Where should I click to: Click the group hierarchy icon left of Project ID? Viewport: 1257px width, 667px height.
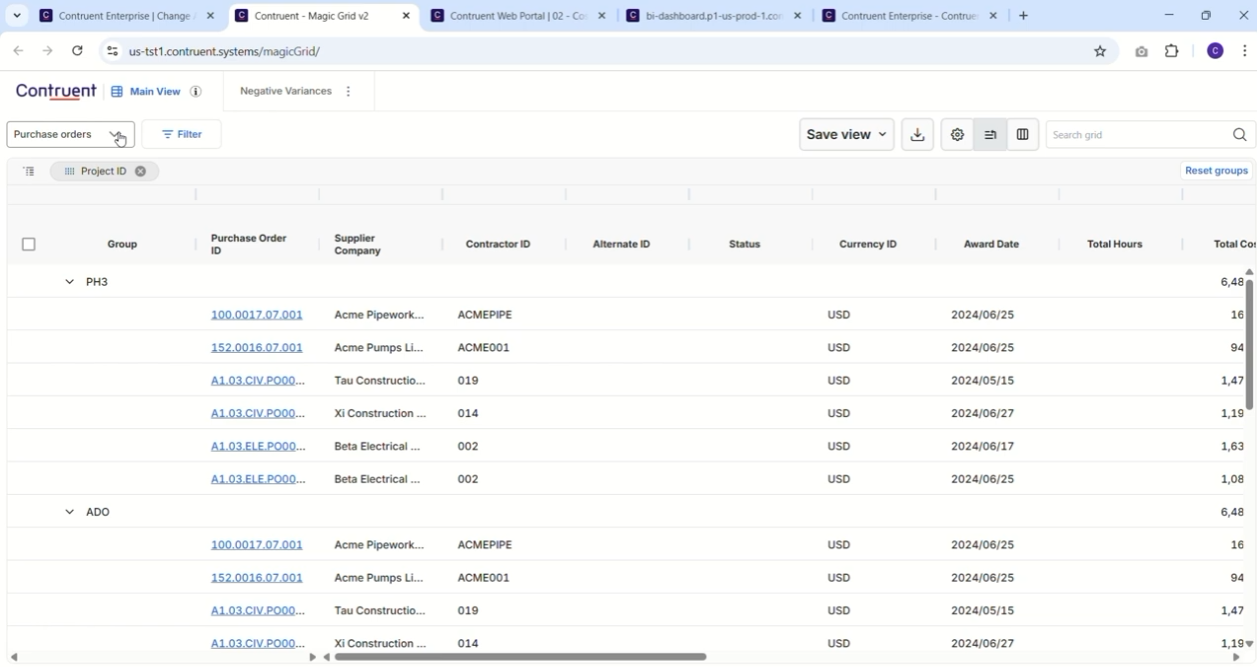(28, 171)
